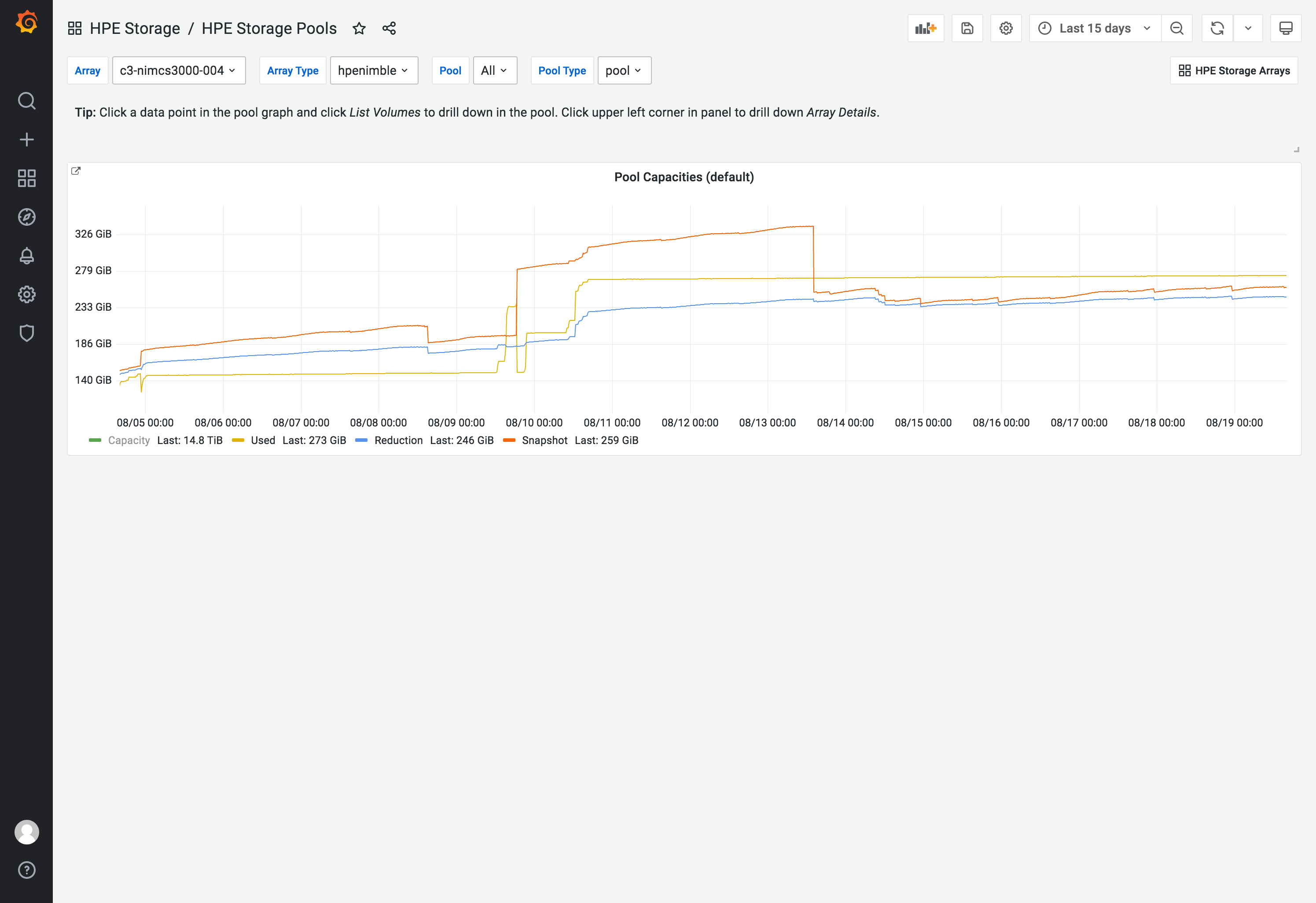The height and width of the screenshot is (903, 1316).
Task: Click the share dashboard icon
Action: [x=389, y=28]
